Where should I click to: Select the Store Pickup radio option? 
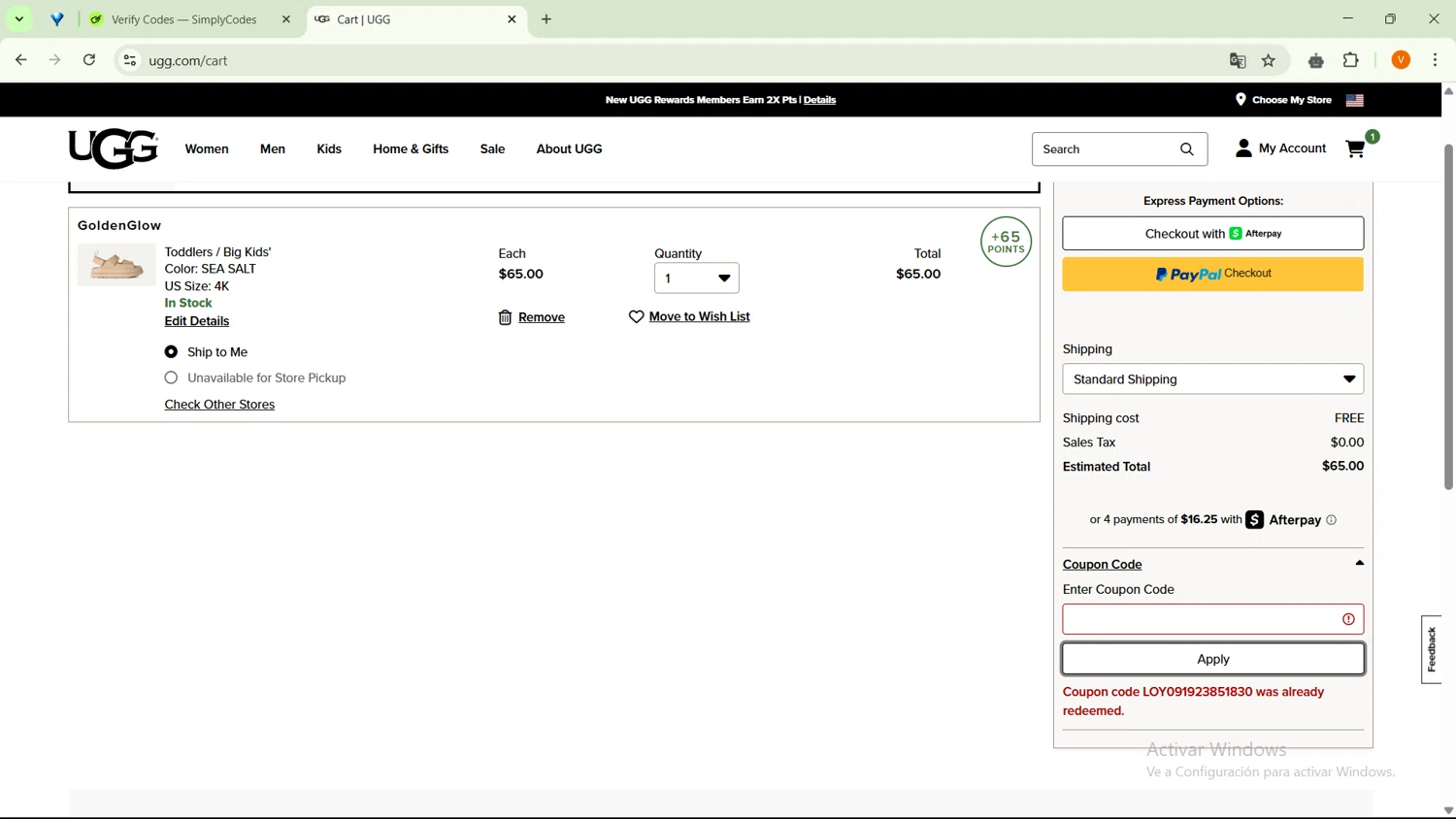171,377
